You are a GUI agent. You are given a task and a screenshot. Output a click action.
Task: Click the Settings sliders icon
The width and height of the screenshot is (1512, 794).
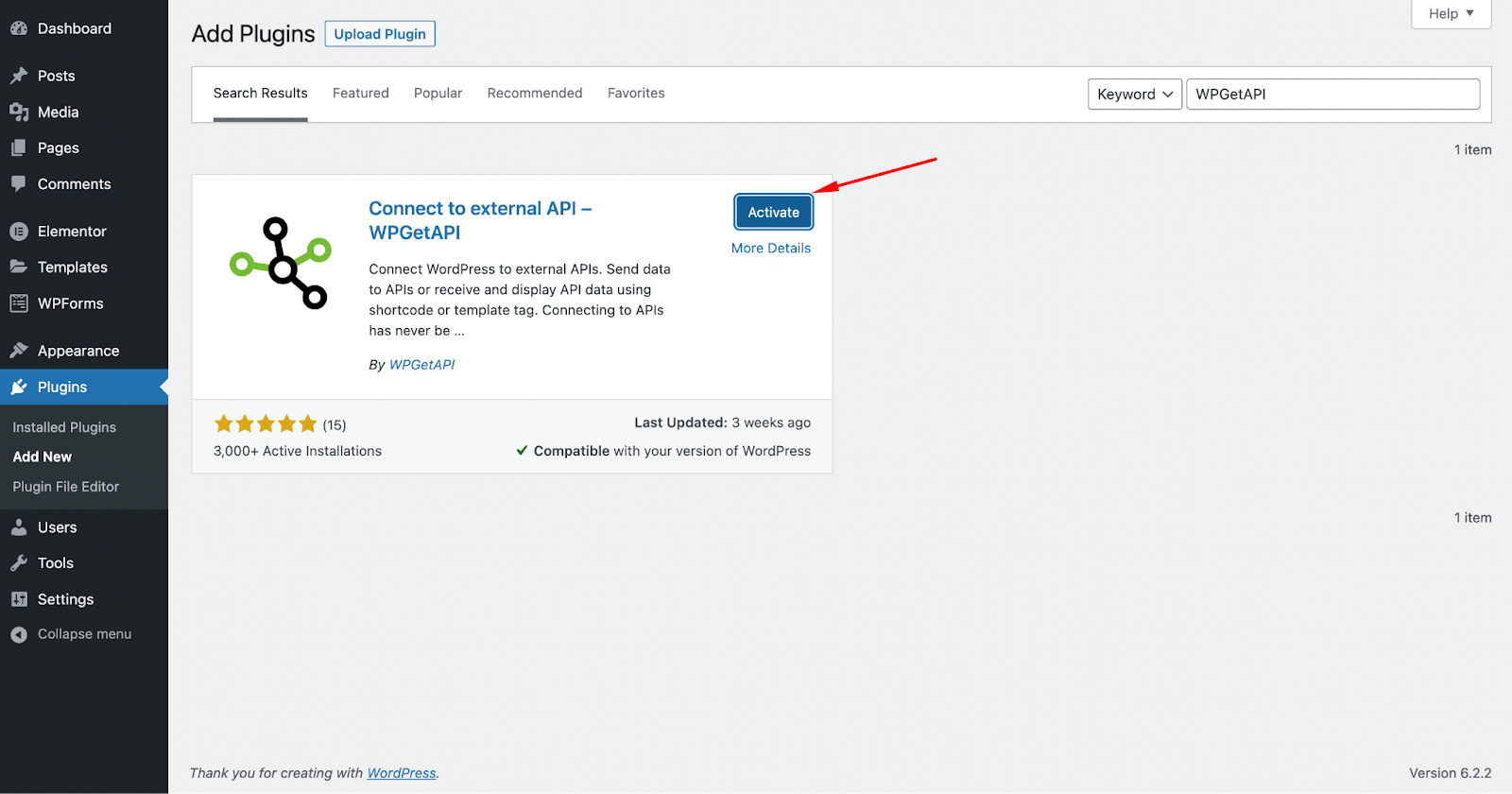[x=19, y=599]
